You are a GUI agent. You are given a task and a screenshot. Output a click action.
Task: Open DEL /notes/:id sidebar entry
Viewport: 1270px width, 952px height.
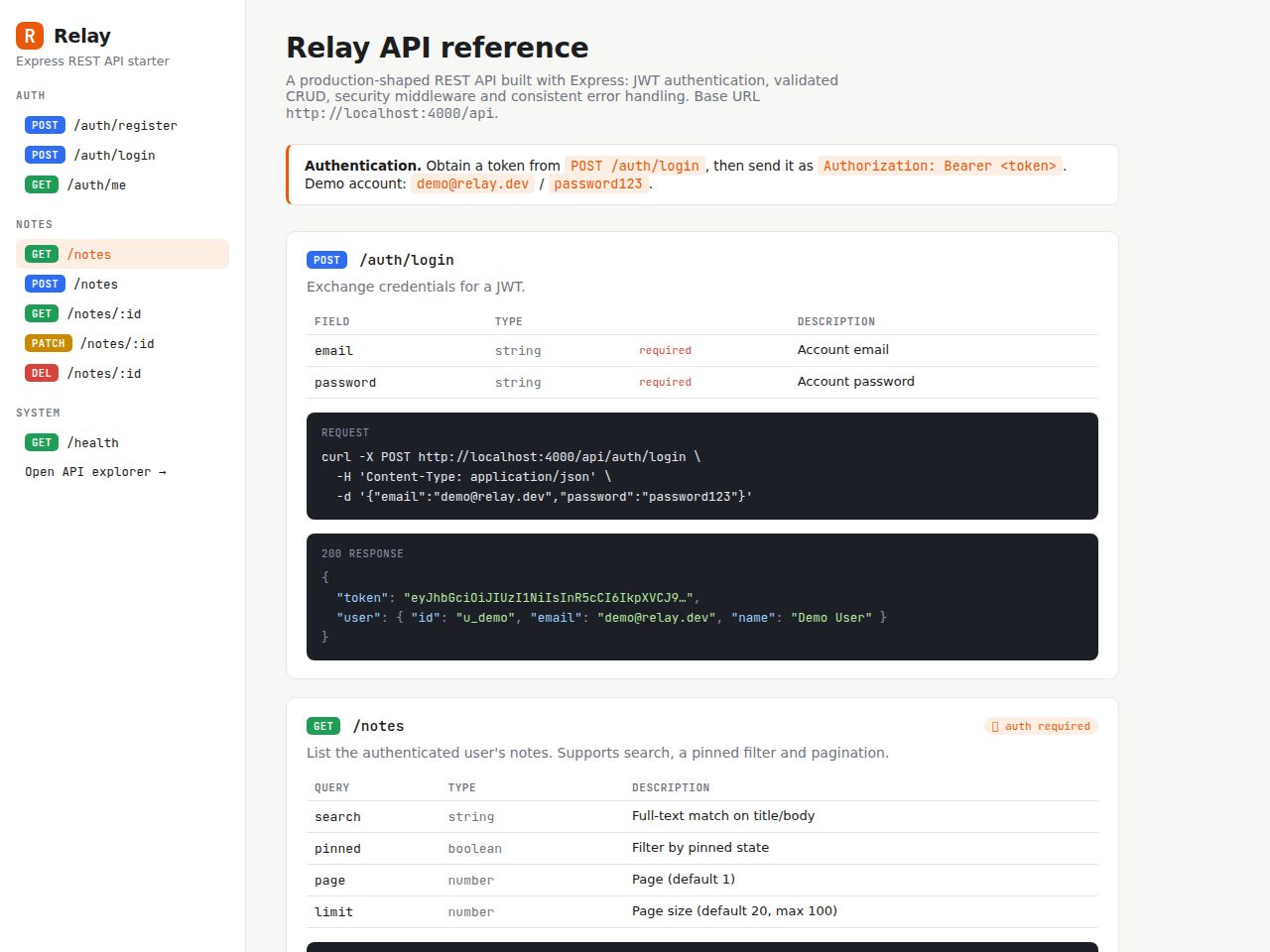[122, 373]
